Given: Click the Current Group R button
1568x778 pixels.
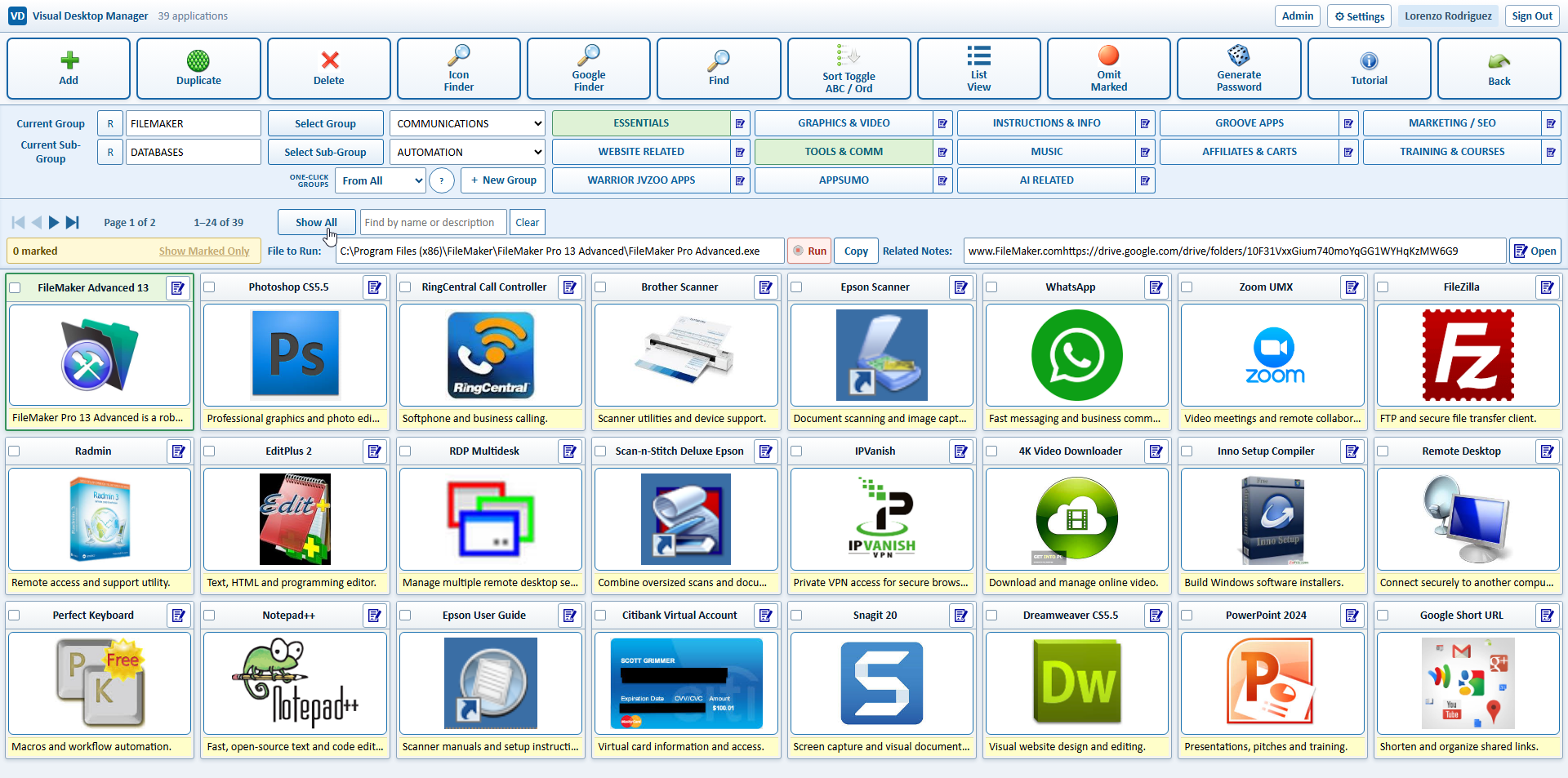Looking at the screenshot, I should 110,123.
